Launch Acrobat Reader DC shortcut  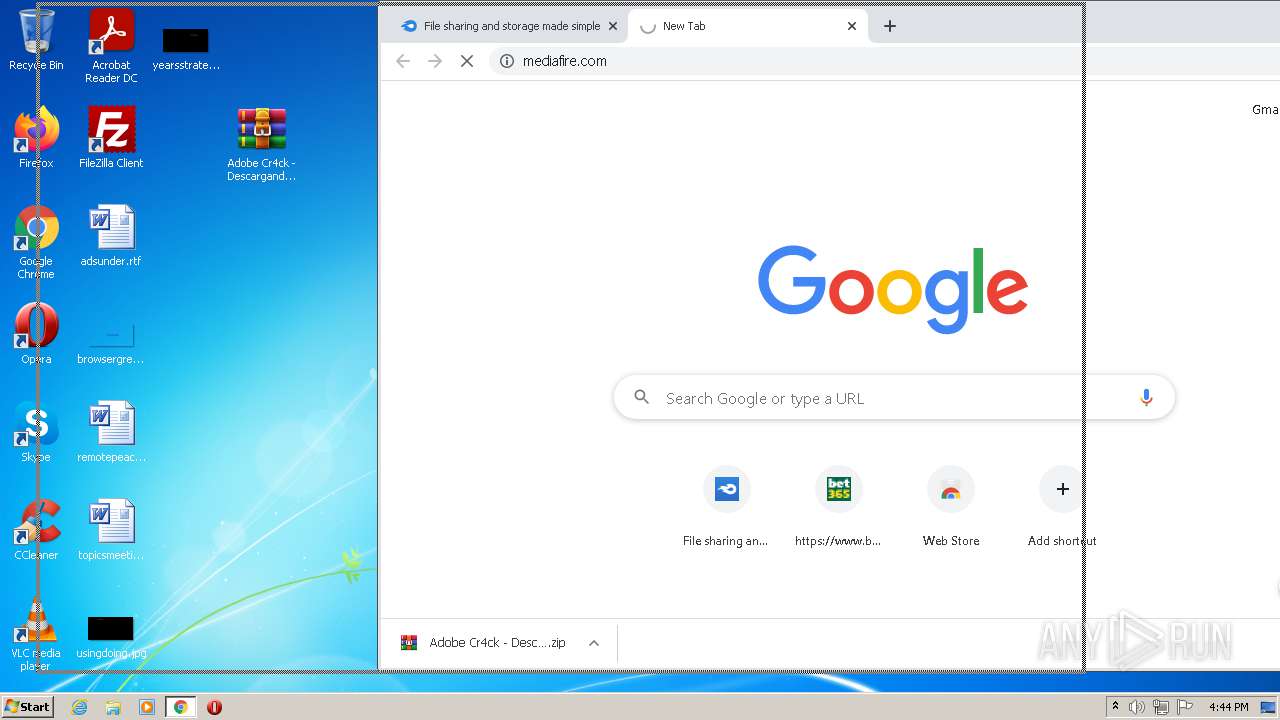[x=111, y=46]
